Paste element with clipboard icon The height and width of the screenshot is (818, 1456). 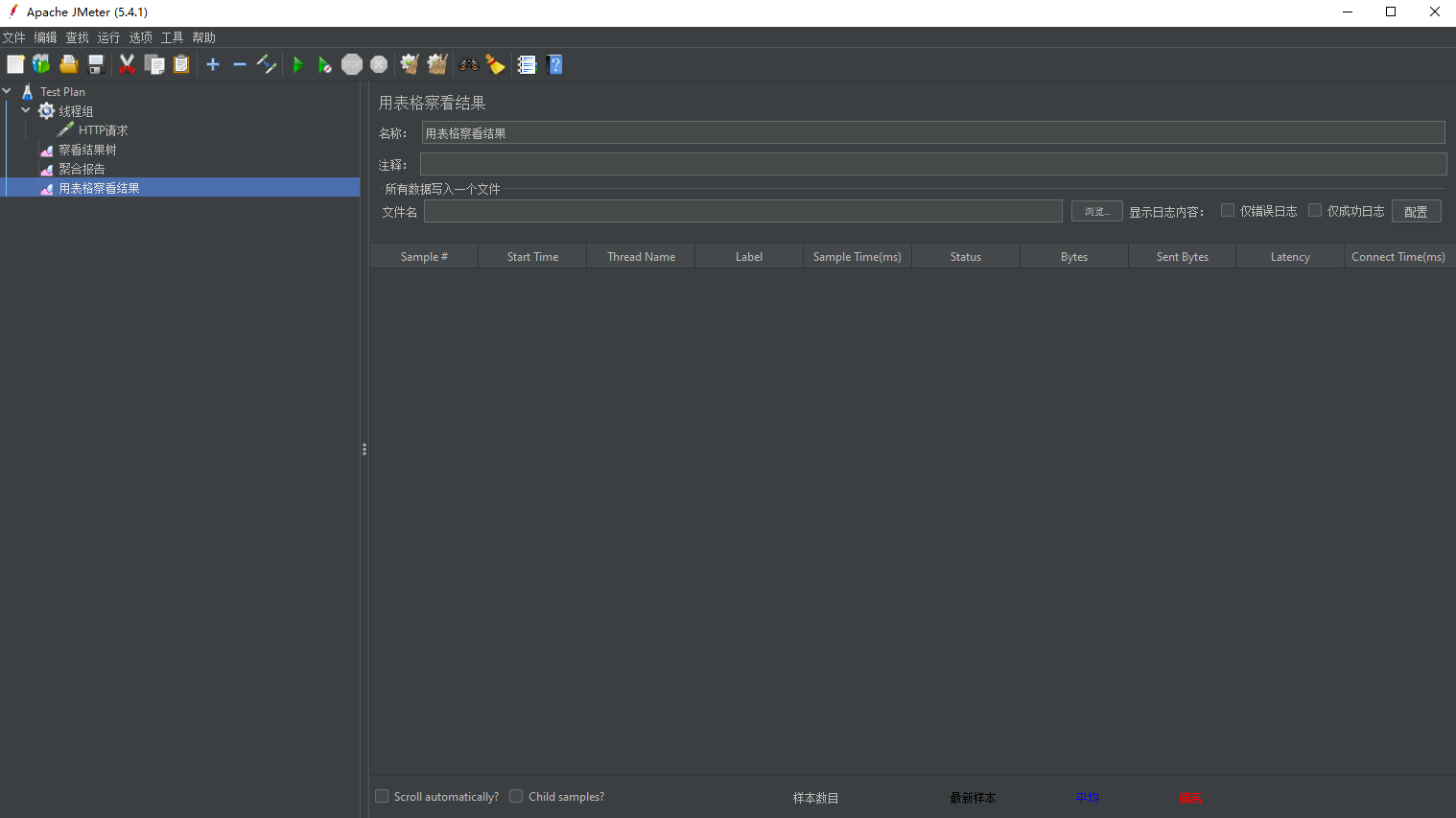click(181, 64)
